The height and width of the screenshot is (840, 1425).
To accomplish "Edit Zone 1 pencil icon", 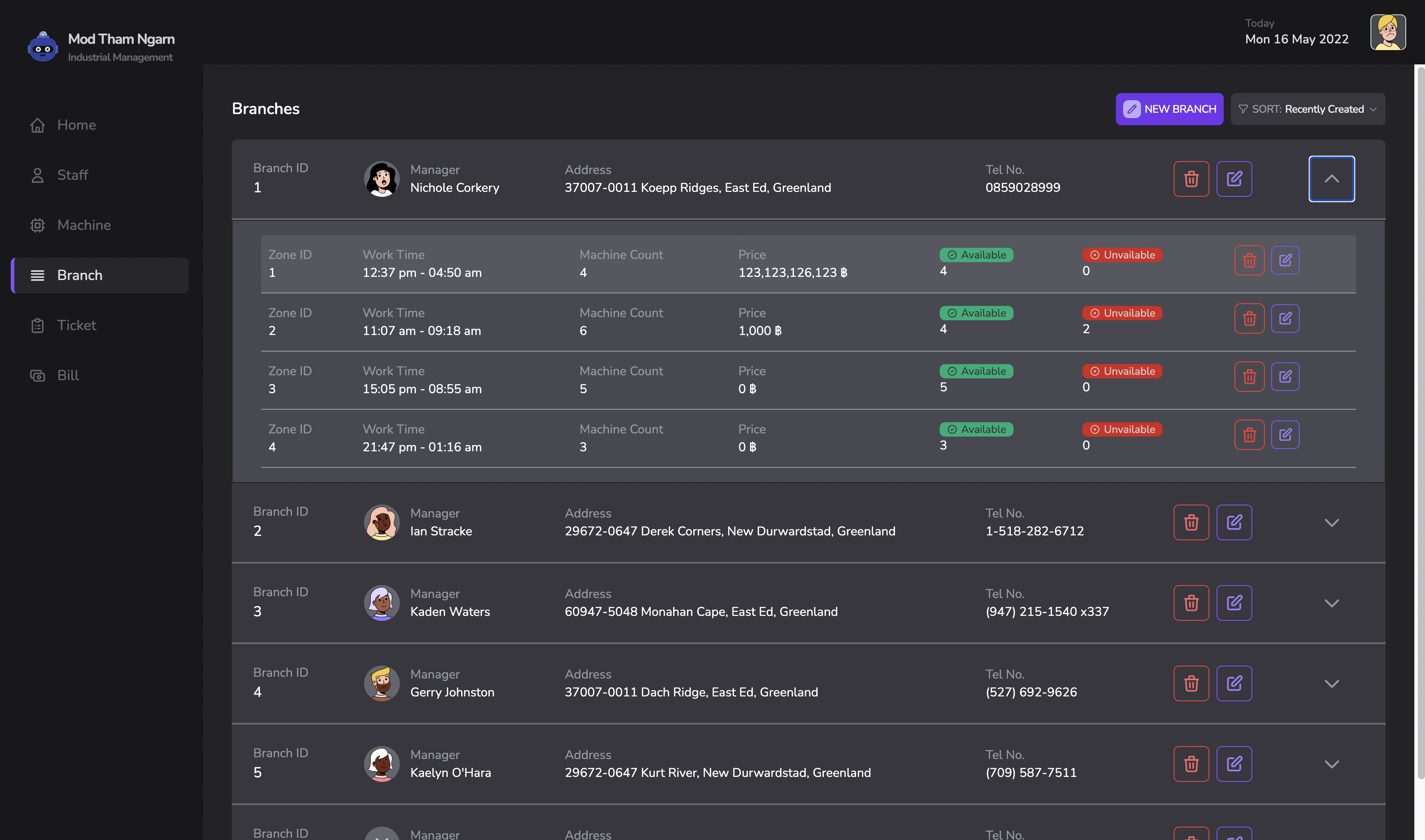I will coord(1285,260).
